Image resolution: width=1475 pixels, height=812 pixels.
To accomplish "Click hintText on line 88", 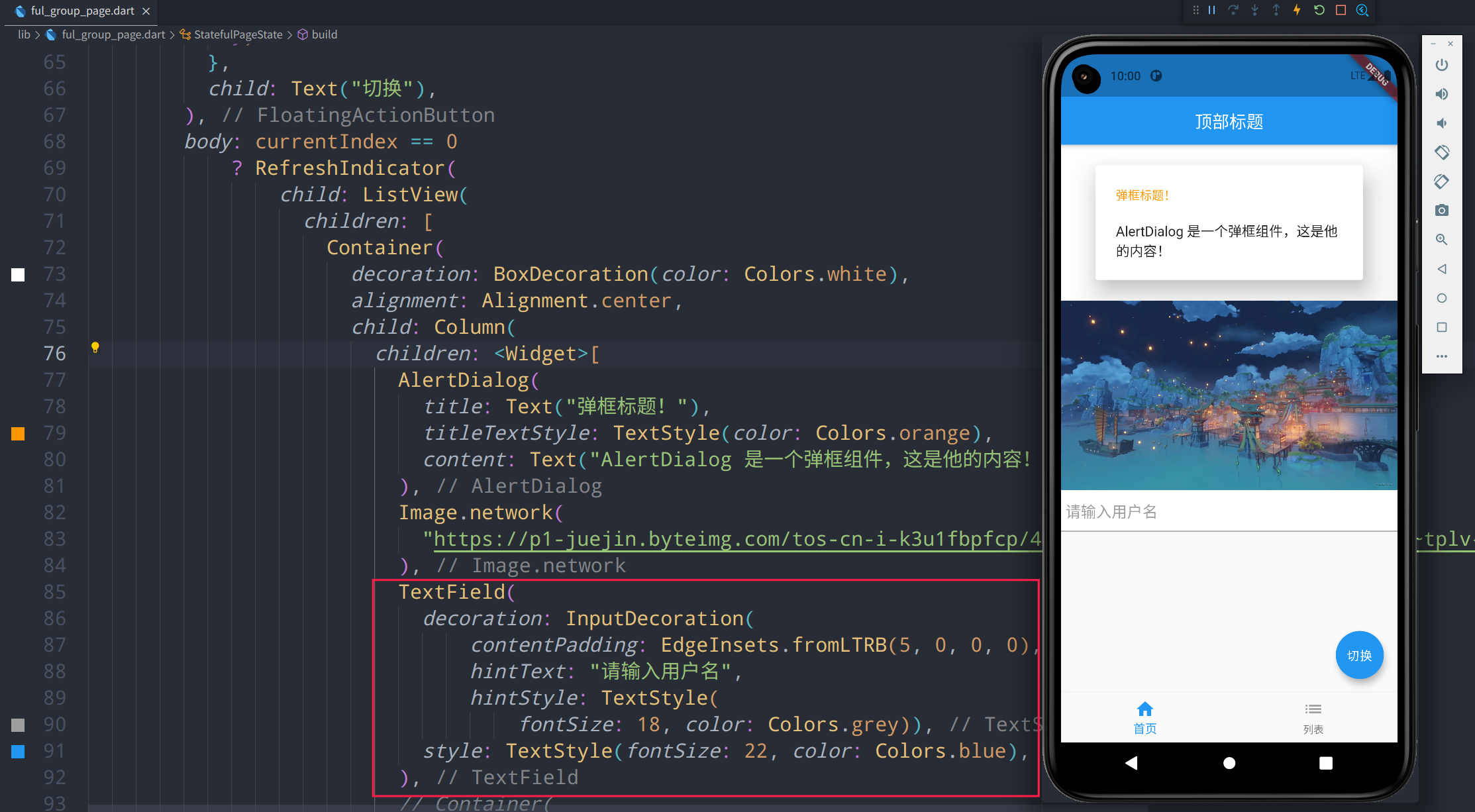I will [x=518, y=672].
